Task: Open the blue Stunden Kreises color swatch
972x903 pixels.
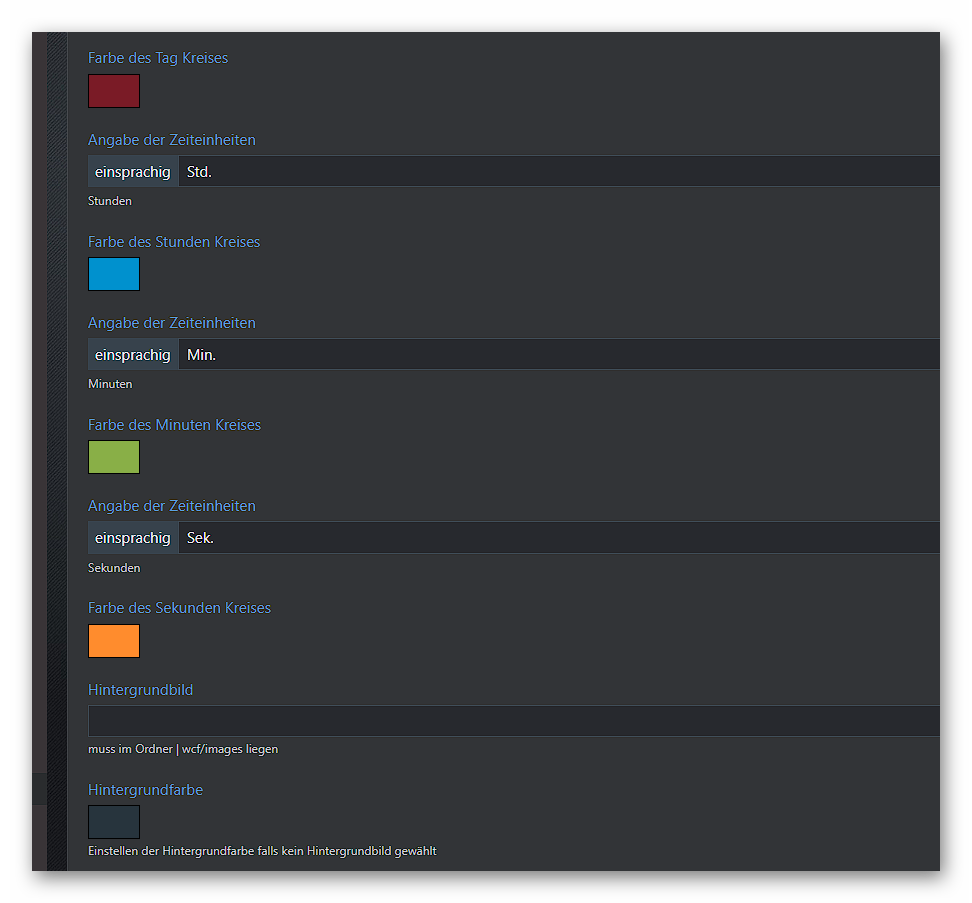Action: [x=114, y=274]
